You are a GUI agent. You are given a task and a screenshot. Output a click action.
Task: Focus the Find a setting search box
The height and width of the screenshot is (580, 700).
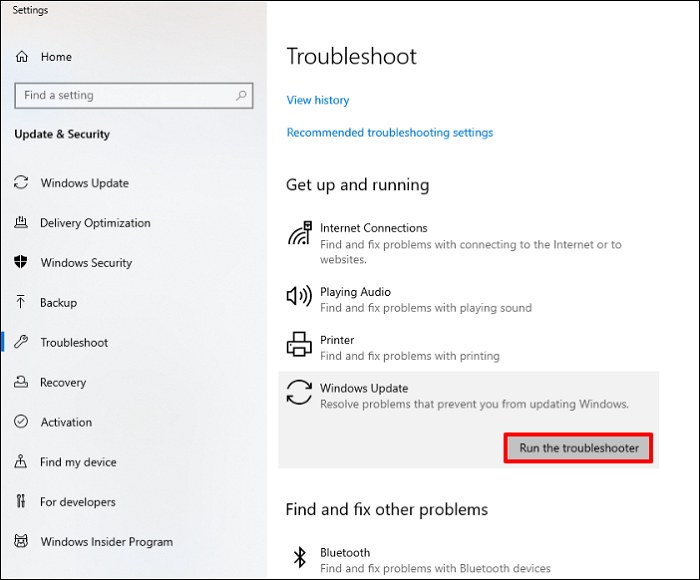click(125, 96)
